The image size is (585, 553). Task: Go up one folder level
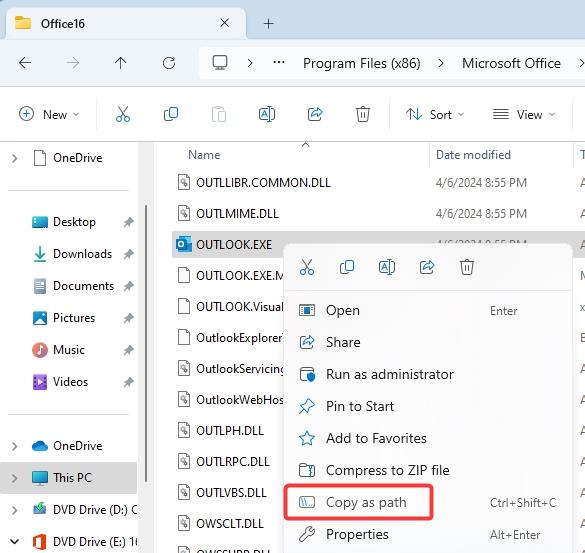click(121, 63)
